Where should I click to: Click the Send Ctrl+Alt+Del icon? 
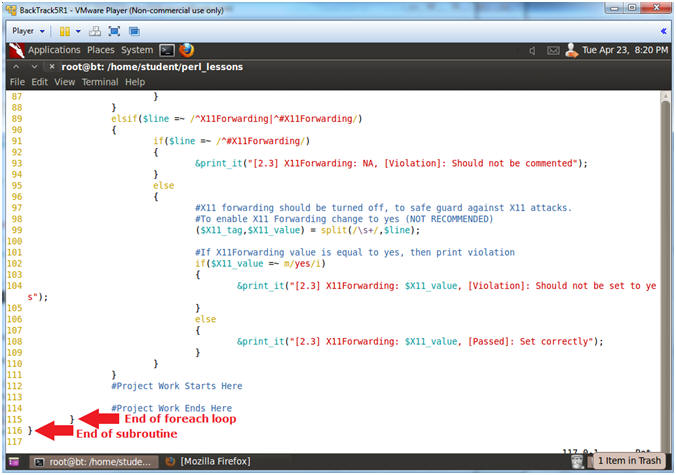[95, 31]
